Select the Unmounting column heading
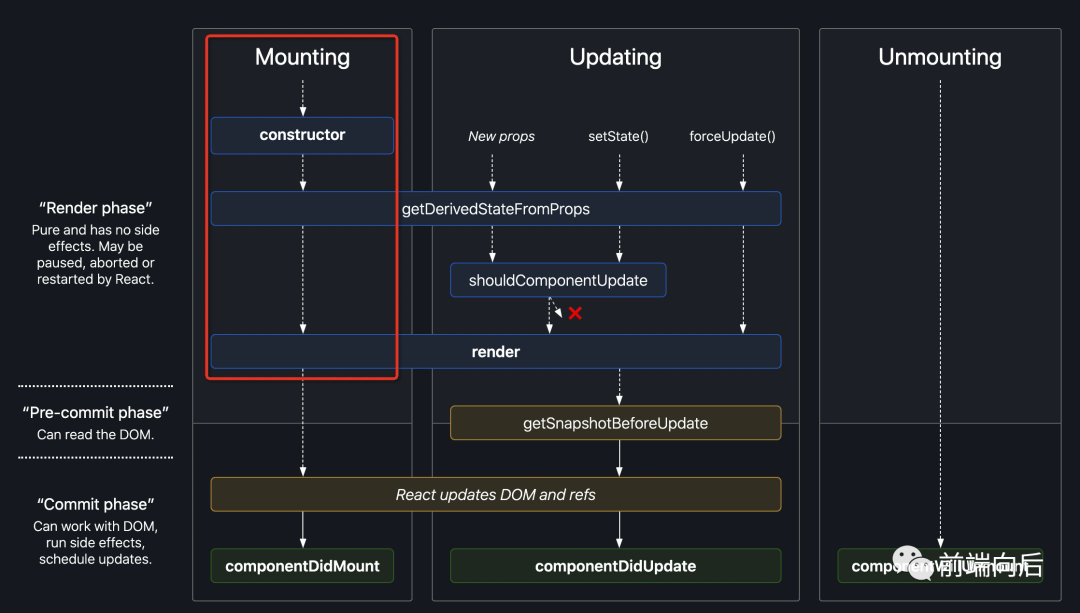 click(940, 57)
